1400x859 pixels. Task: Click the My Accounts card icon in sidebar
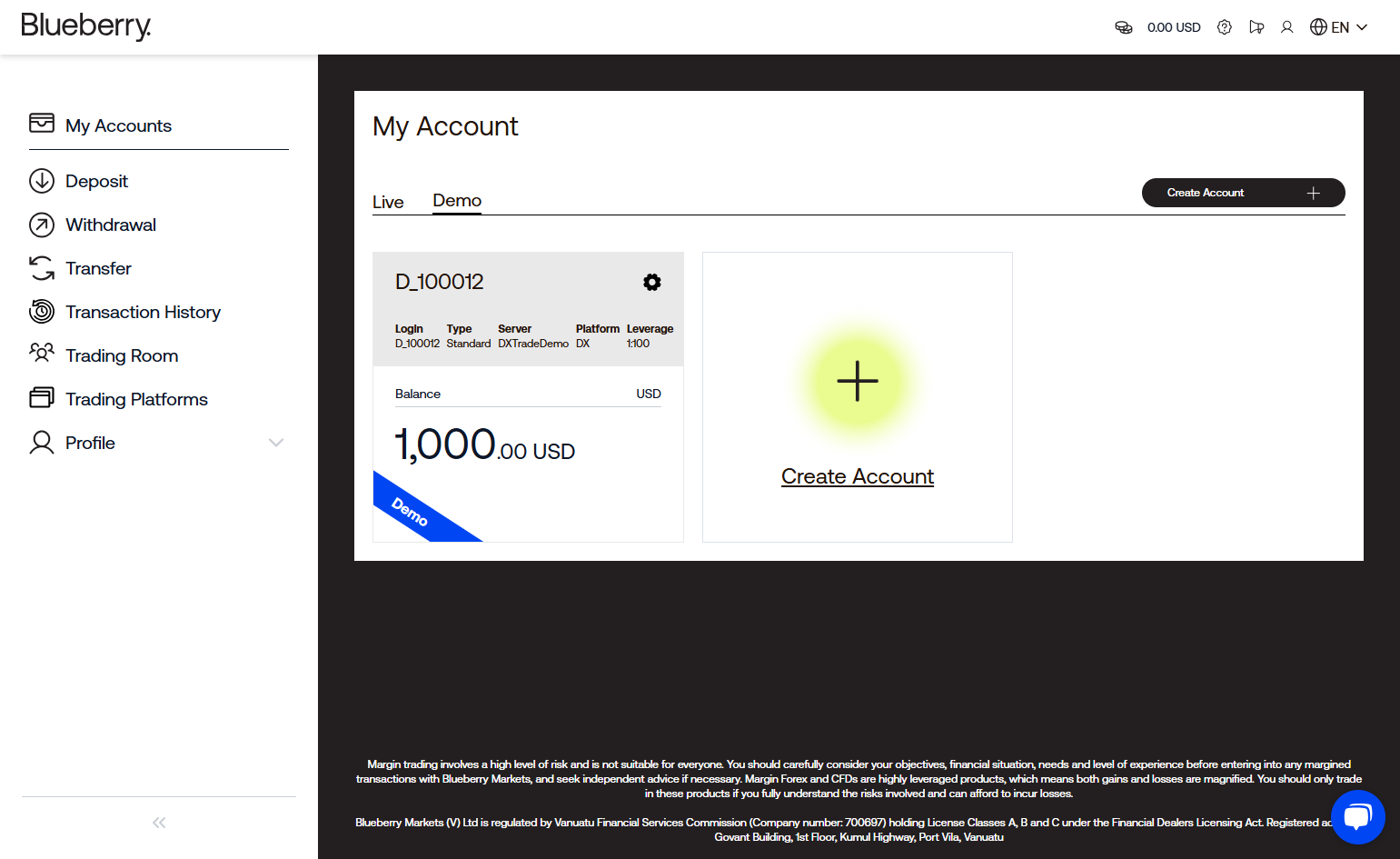(42, 123)
